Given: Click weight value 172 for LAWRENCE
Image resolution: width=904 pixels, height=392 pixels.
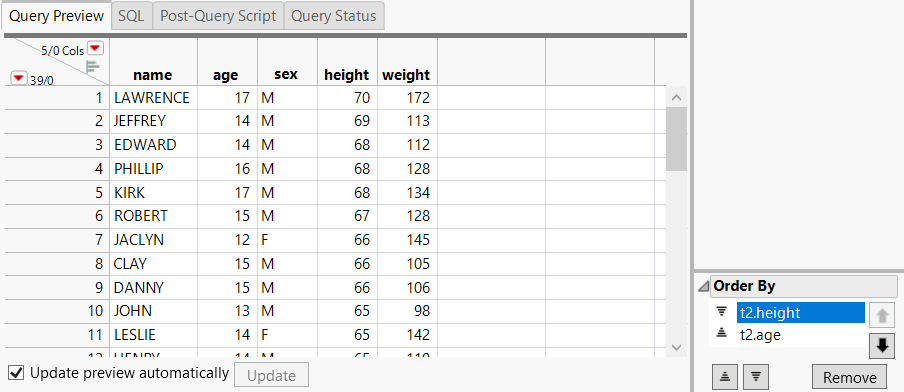Looking at the screenshot, I should pyautogui.click(x=407, y=98).
